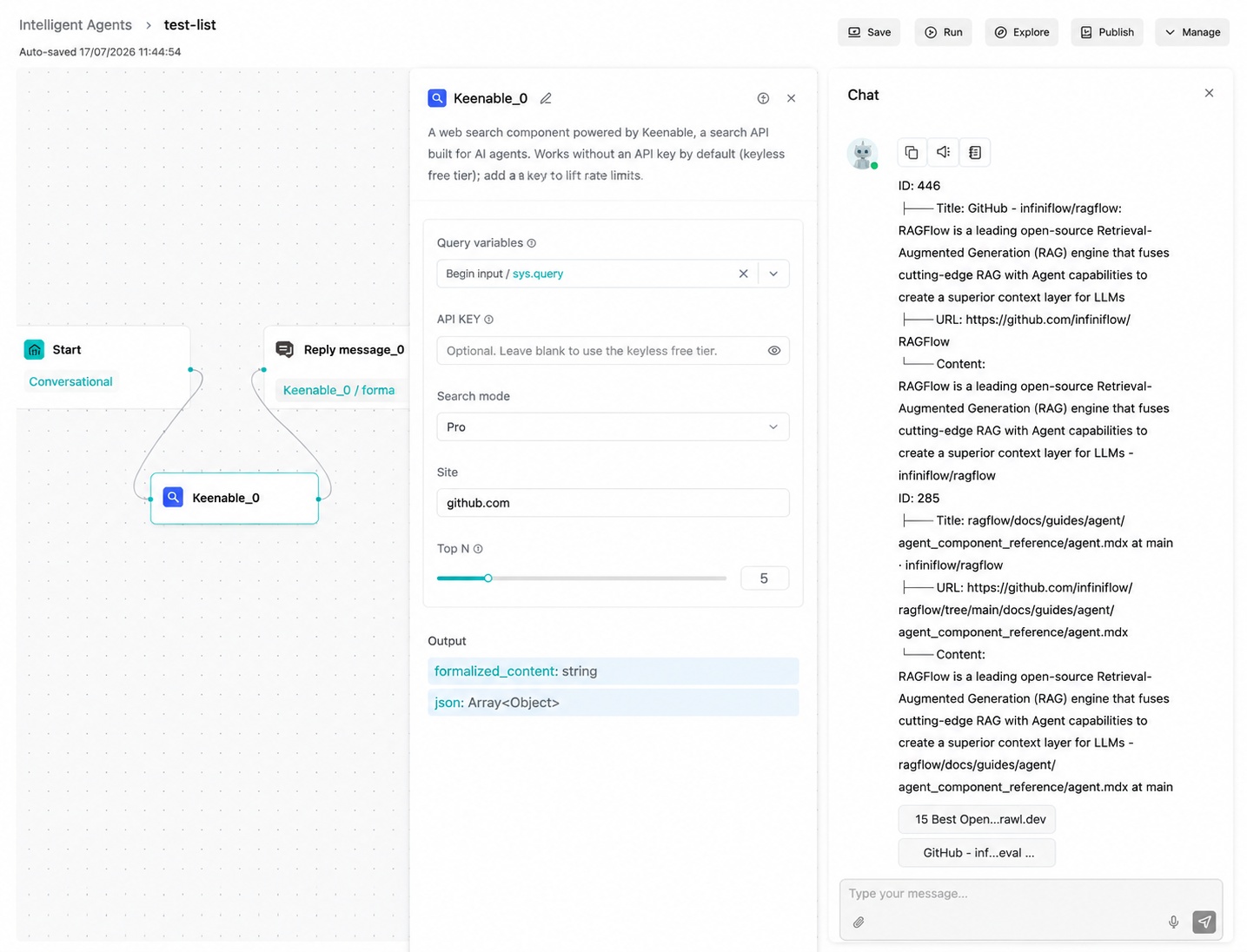Click the 'Type your message...' chat input
This screenshot has height=952, width=1247.
pos(1031,894)
